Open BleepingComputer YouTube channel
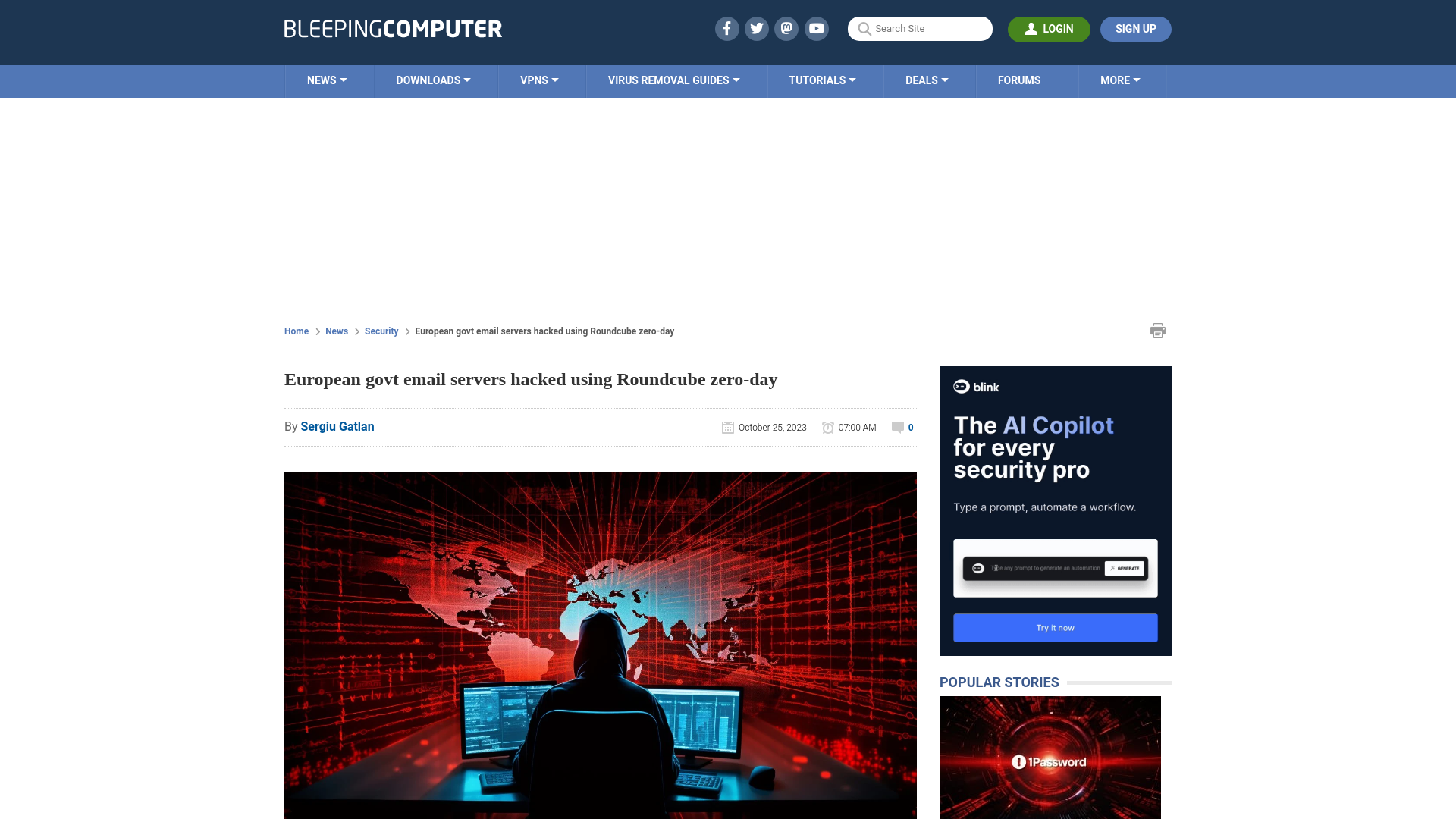1456x819 pixels. (817, 28)
